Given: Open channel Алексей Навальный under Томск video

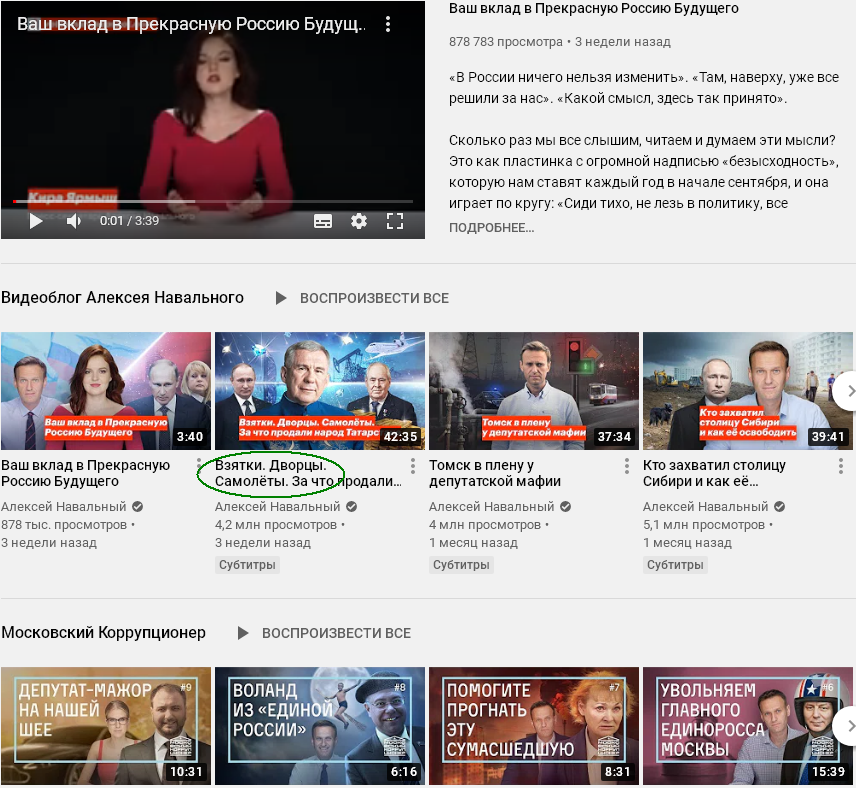Looking at the screenshot, I should [492, 507].
